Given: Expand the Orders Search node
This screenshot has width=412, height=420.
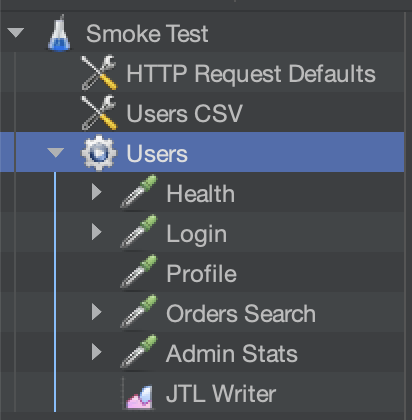Looking at the screenshot, I should 97,312.
